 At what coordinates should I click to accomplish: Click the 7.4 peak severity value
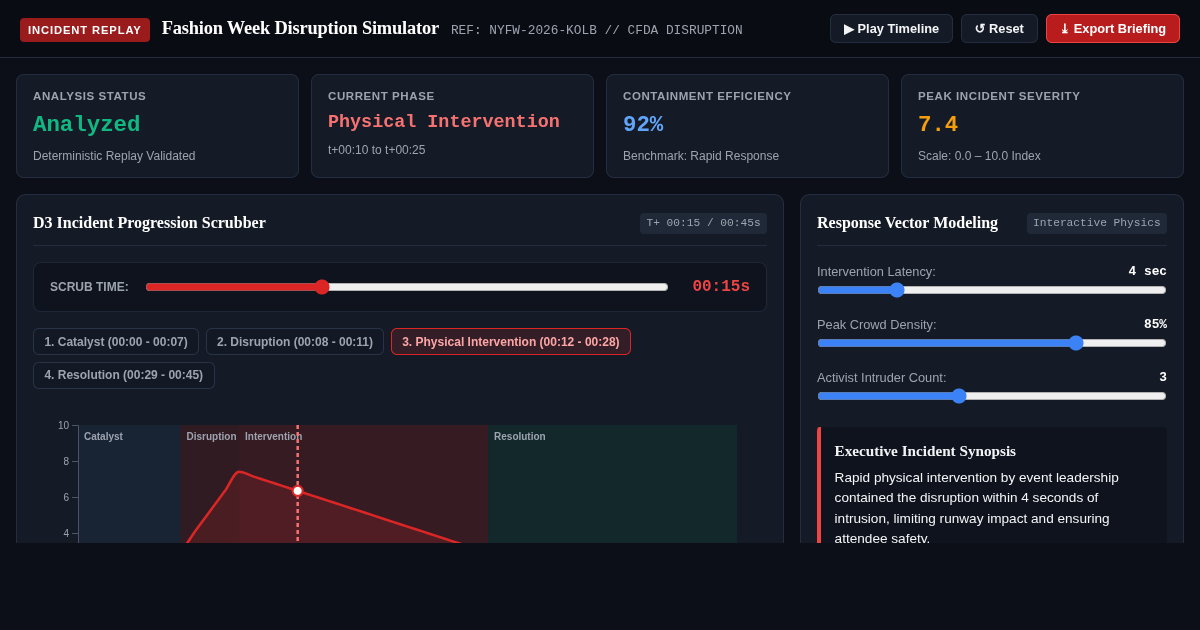tap(938, 125)
